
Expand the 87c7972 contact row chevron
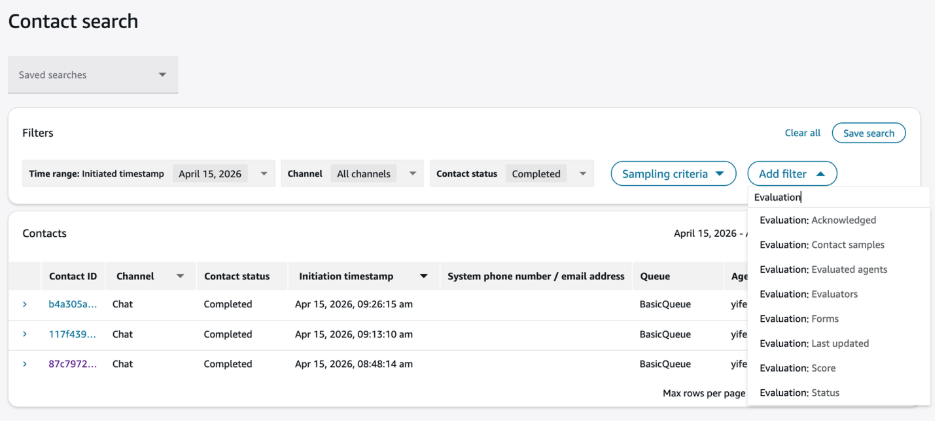25,364
